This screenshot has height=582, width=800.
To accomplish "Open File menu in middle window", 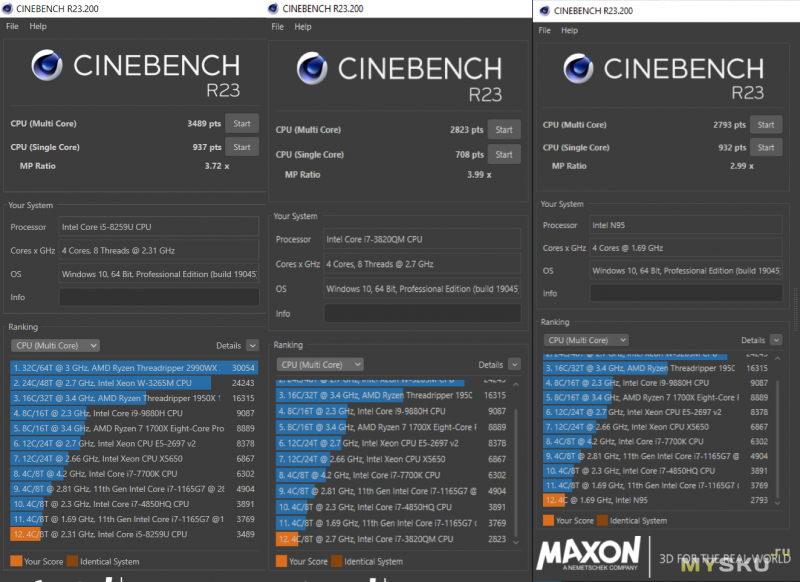I will (x=278, y=27).
